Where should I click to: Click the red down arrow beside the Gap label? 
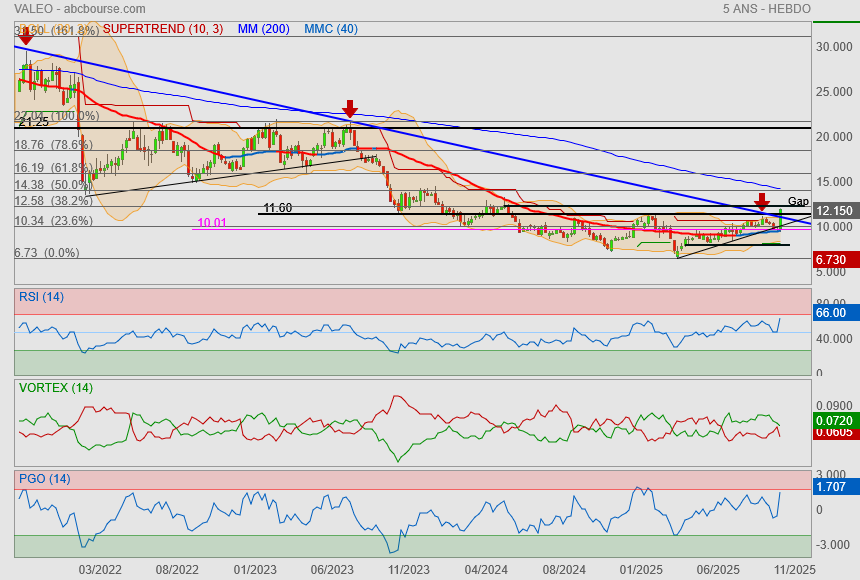click(x=762, y=201)
